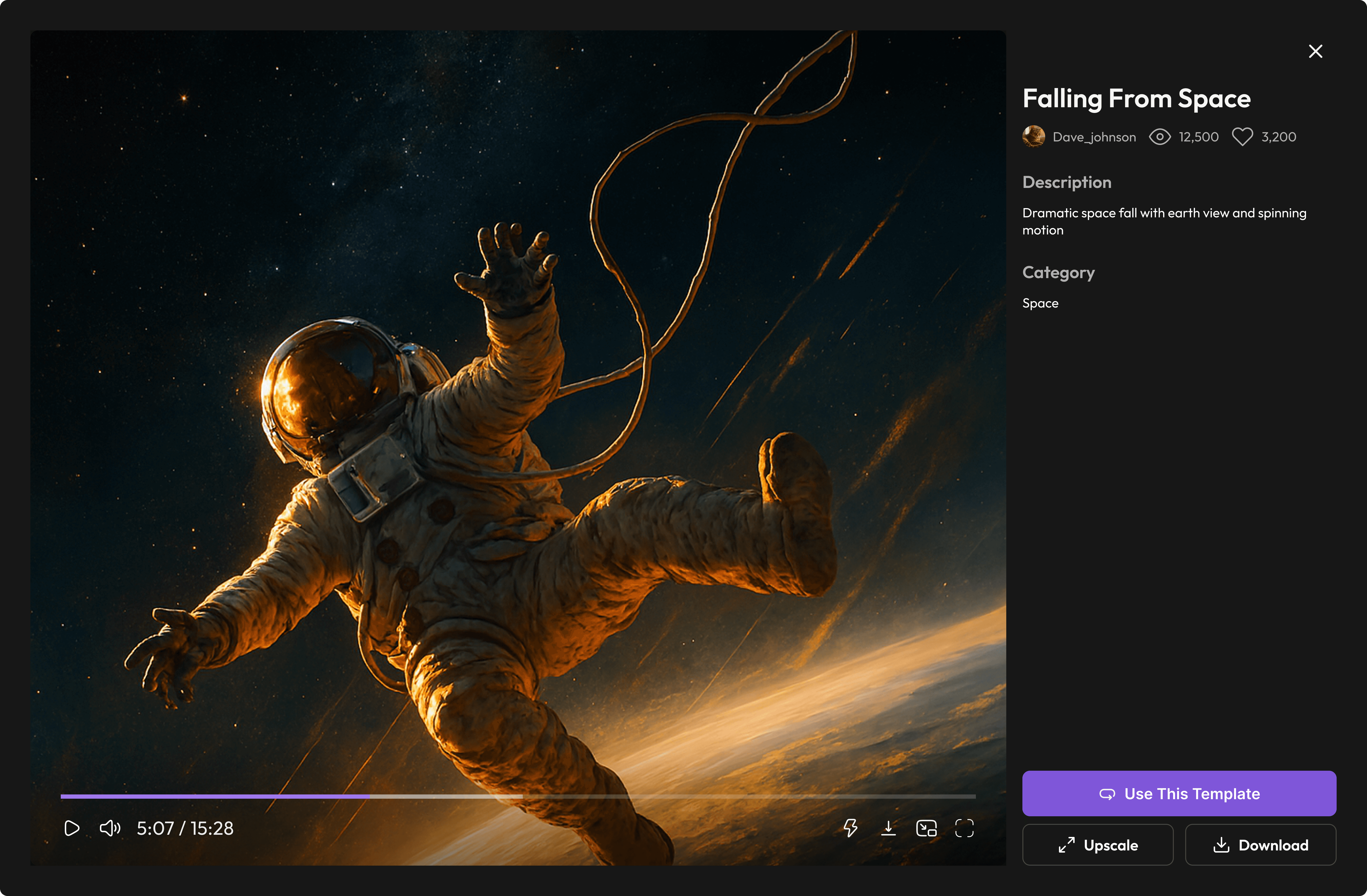Image resolution: width=1367 pixels, height=896 pixels.
Task: Click the download arrow icon in player controls
Action: [x=888, y=828]
